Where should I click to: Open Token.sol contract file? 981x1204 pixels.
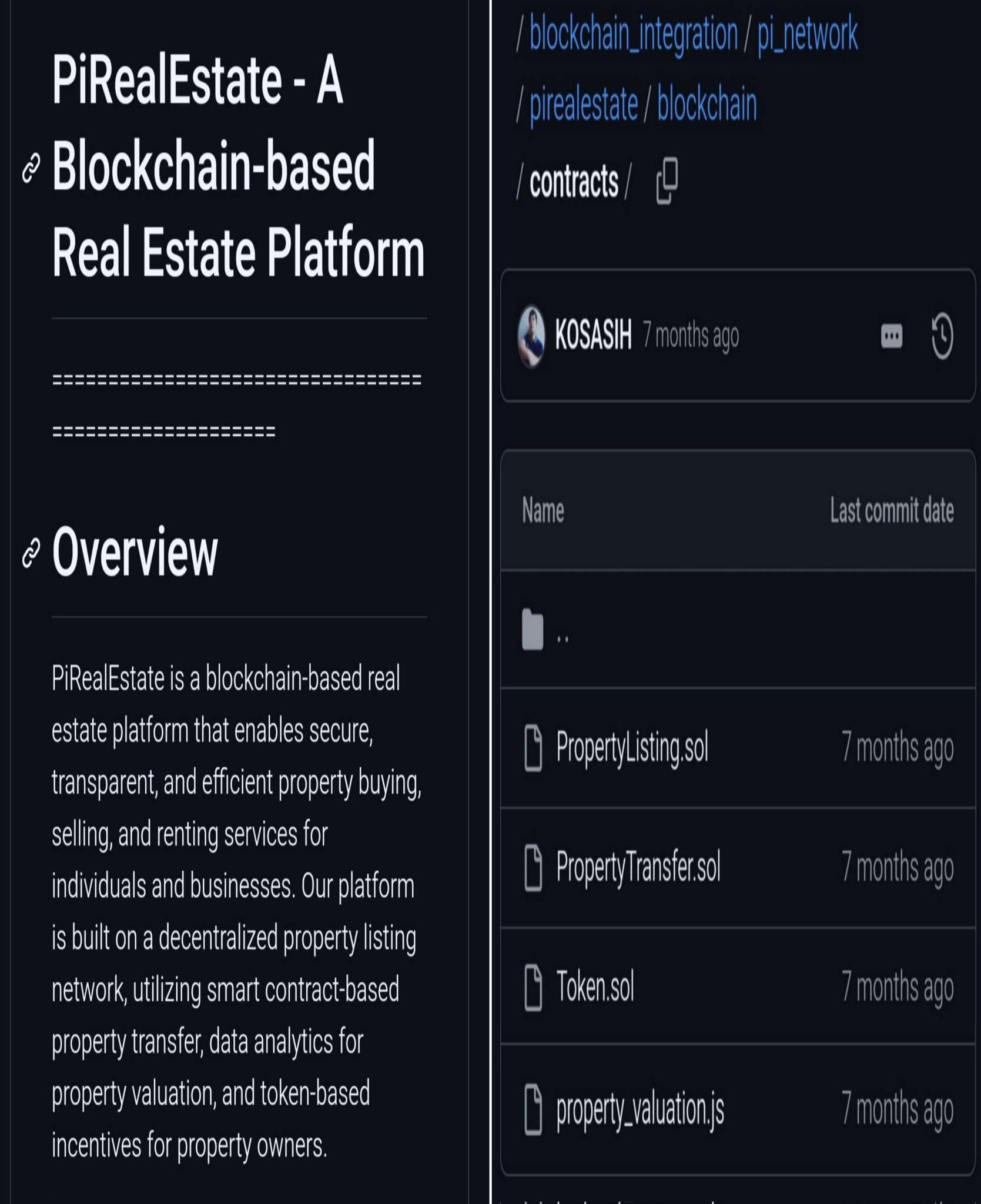(x=595, y=987)
